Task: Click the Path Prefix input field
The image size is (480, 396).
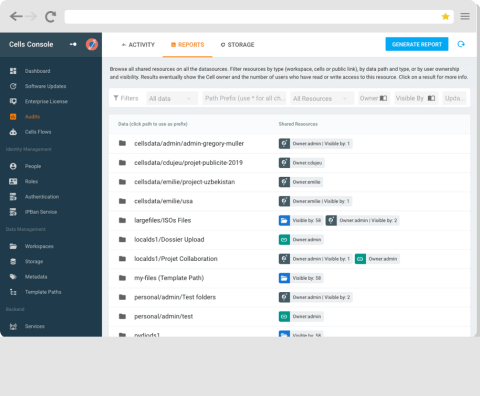Action: (244, 98)
